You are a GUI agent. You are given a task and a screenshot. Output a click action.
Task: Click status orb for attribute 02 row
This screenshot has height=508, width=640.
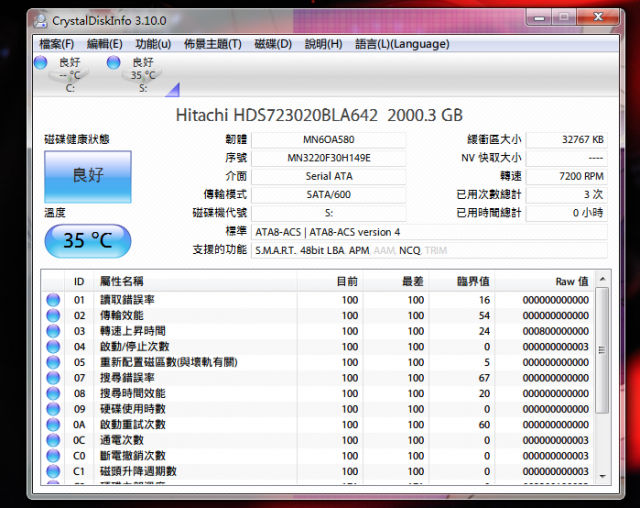[53, 315]
